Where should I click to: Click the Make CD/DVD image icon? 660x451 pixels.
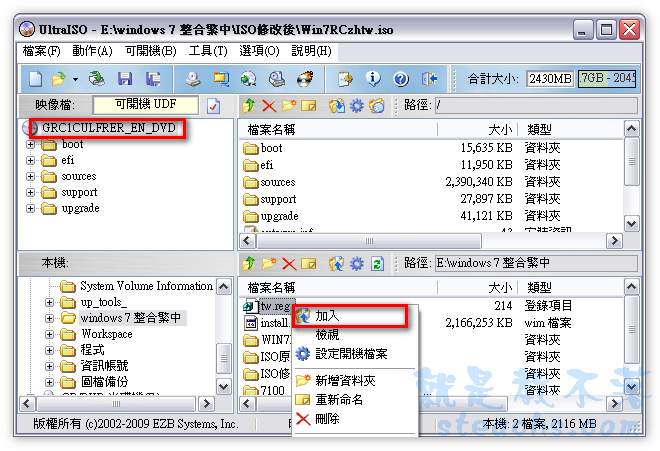[x=193, y=79]
